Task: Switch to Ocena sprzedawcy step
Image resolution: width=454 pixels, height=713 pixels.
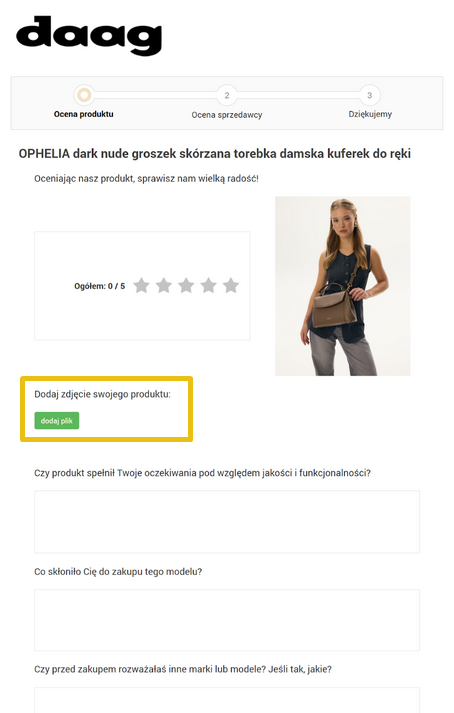Action: click(x=227, y=115)
